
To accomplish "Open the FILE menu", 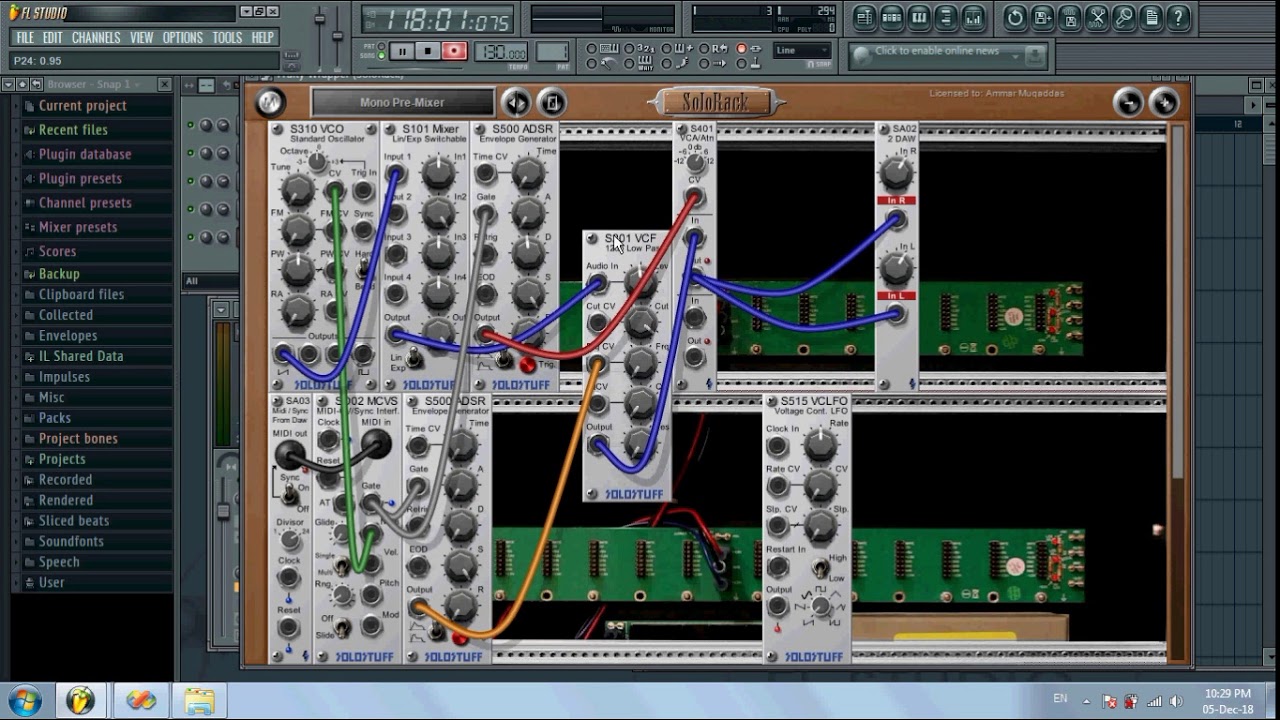I will coord(25,37).
